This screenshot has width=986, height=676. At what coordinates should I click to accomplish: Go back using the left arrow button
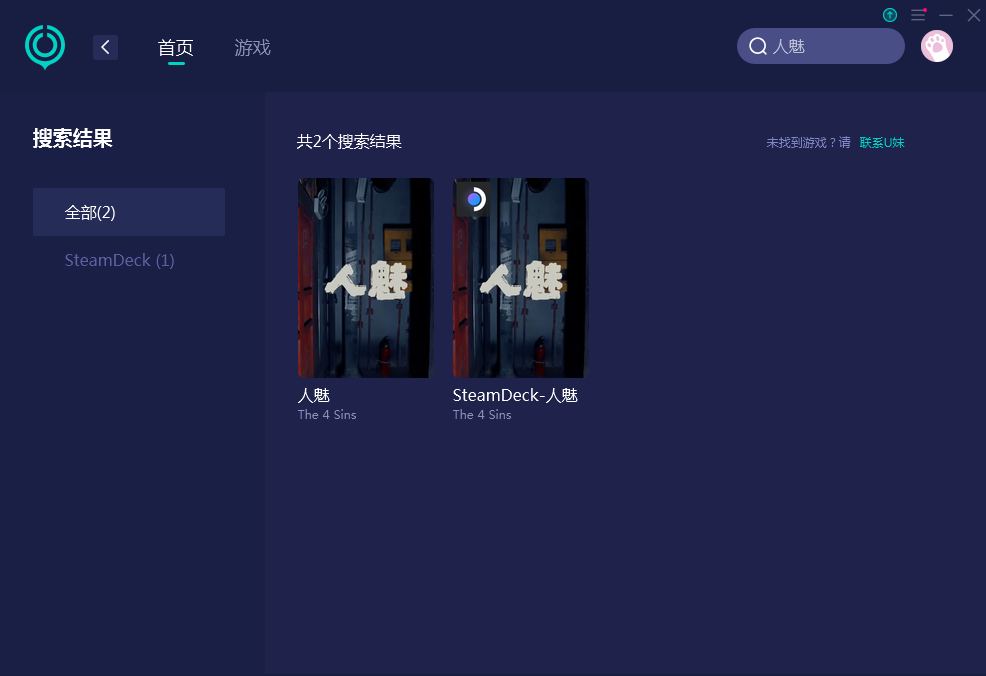pos(105,47)
